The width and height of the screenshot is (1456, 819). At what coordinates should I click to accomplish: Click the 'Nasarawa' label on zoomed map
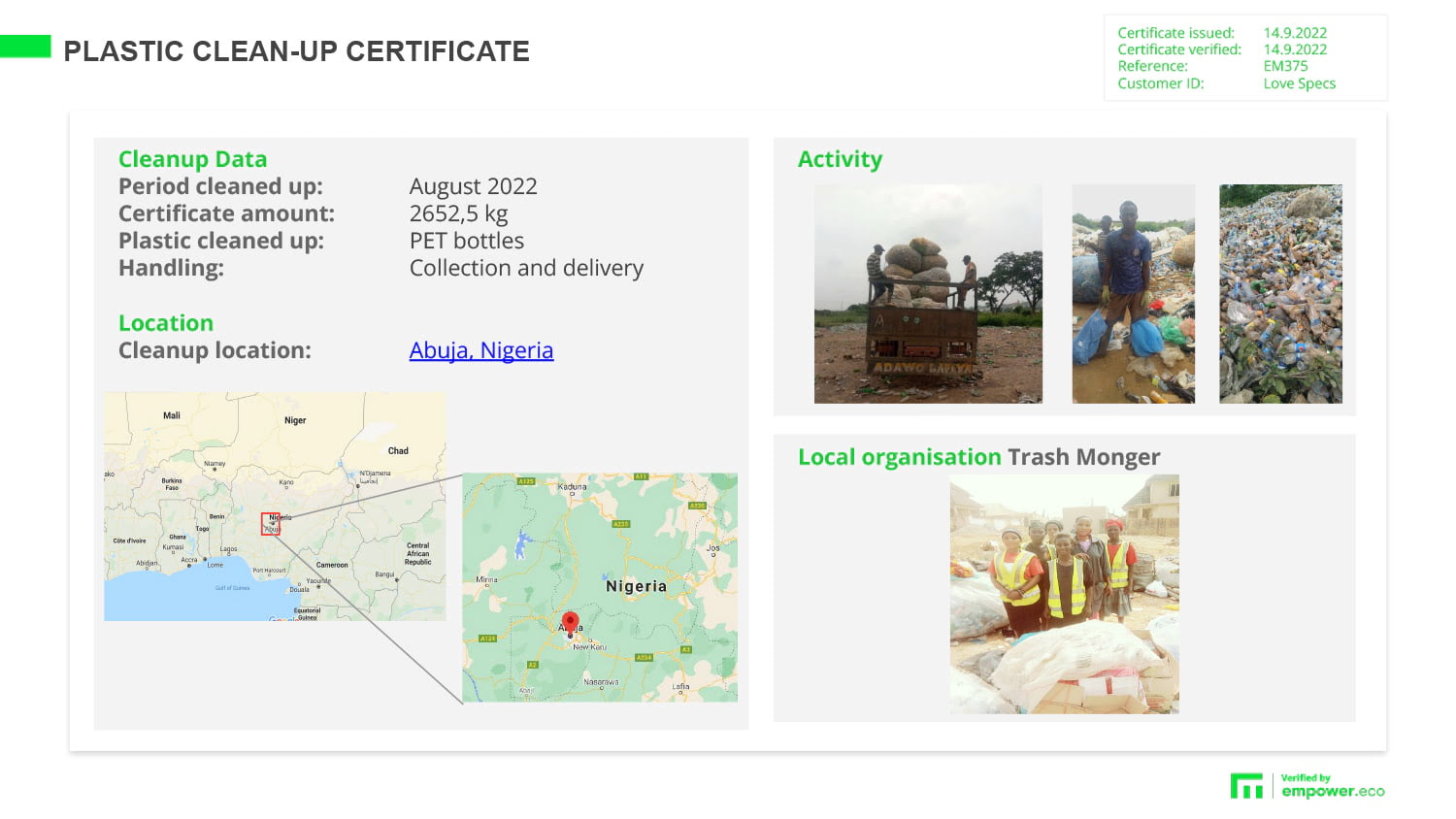pos(601,682)
